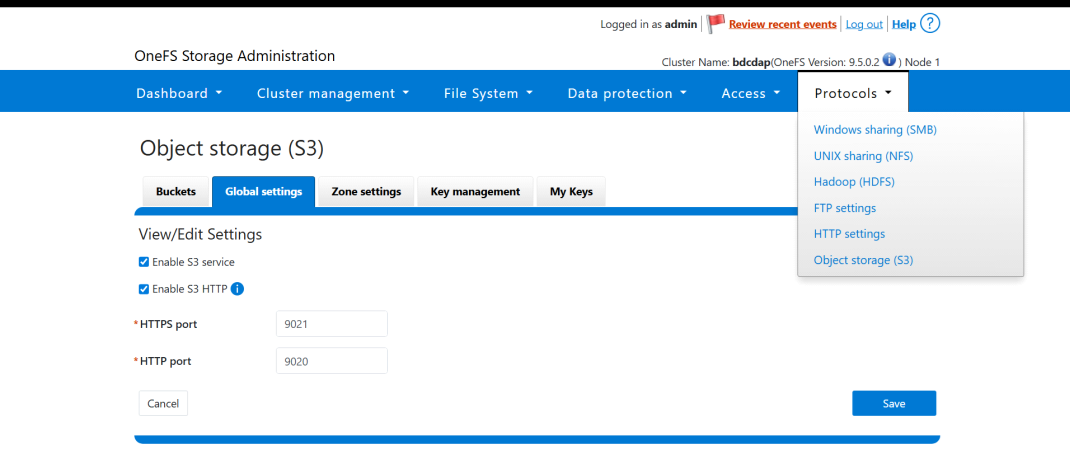Open the Key management tab

[476, 192]
